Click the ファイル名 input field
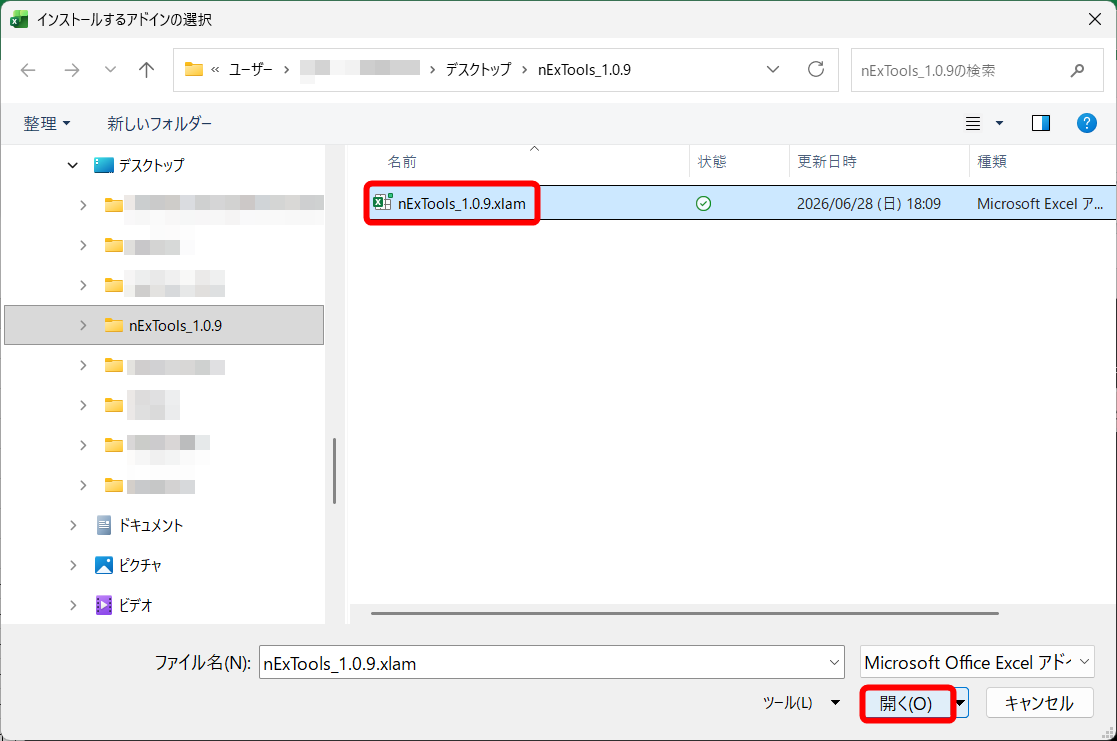Image resolution: width=1117 pixels, height=741 pixels. point(551,663)
